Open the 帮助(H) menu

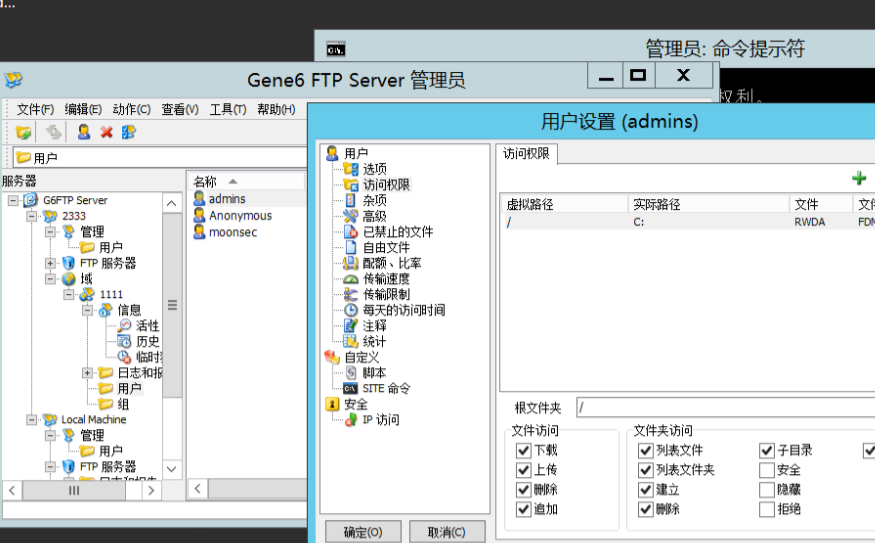point(276,109)
